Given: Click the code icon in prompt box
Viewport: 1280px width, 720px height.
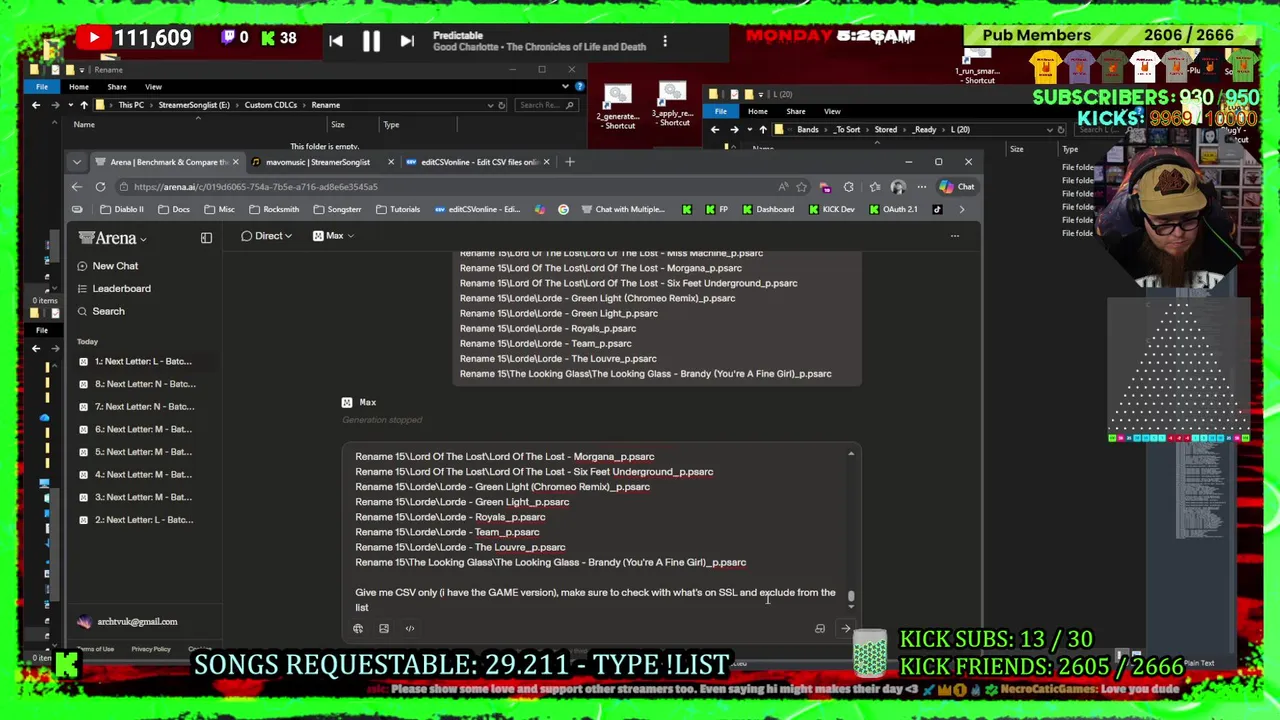Looking at the screenshot, I should point(410,629).
